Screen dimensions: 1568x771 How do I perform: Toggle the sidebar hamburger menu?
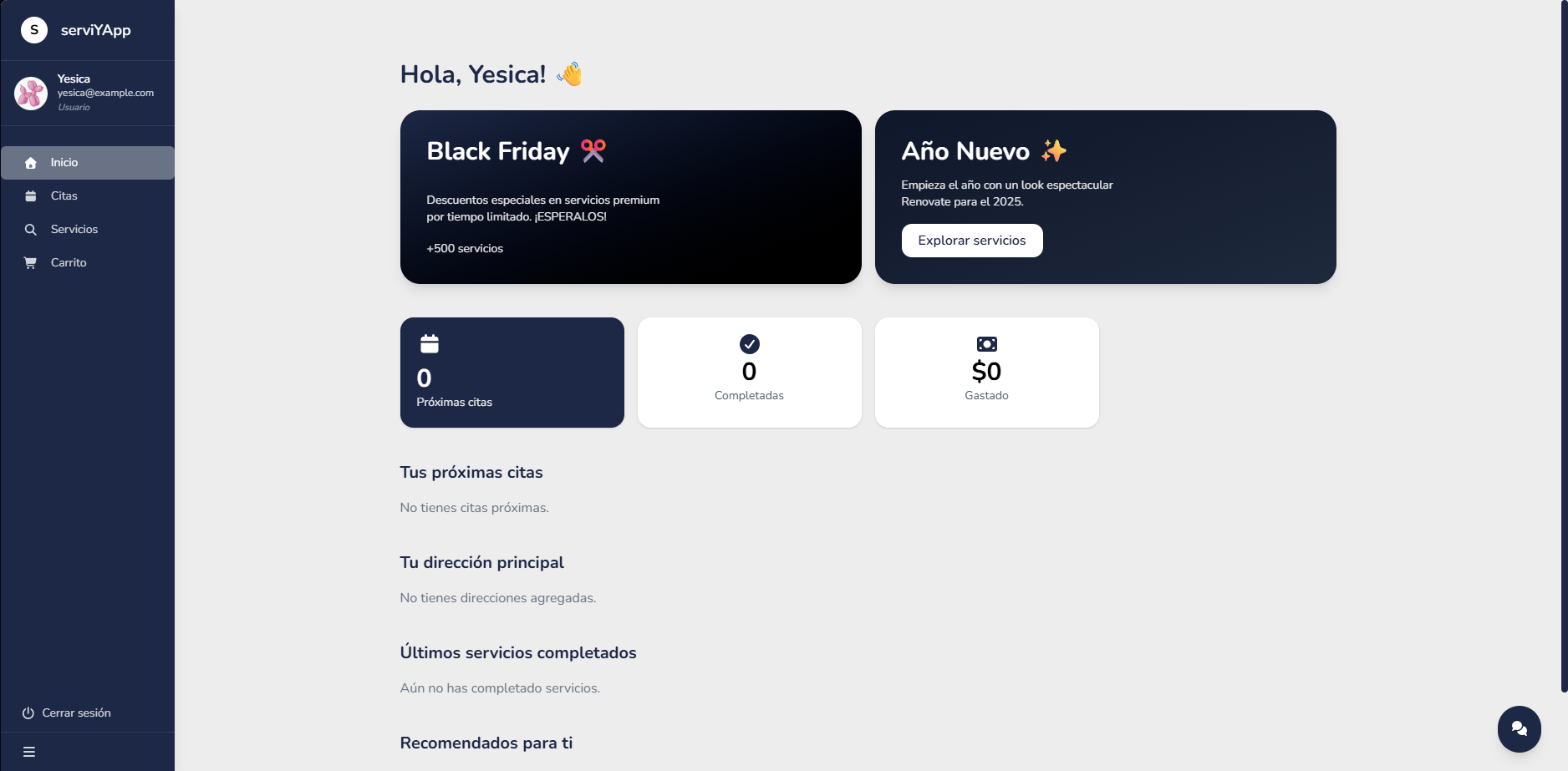pyautogui.click(x=29, y=752)
